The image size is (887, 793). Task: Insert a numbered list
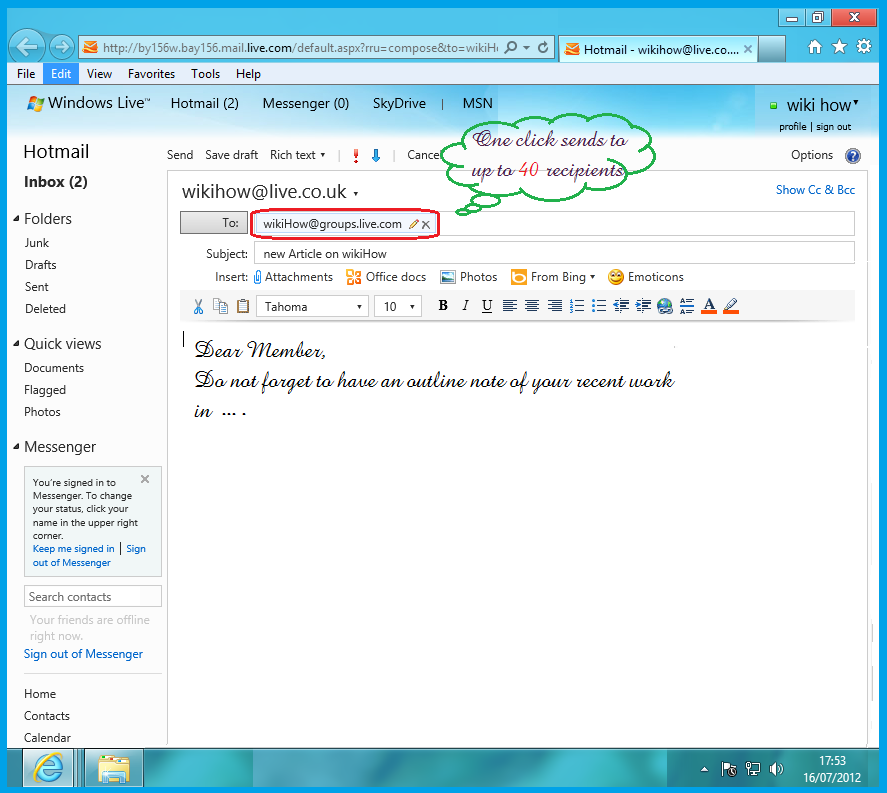[576, 306]
